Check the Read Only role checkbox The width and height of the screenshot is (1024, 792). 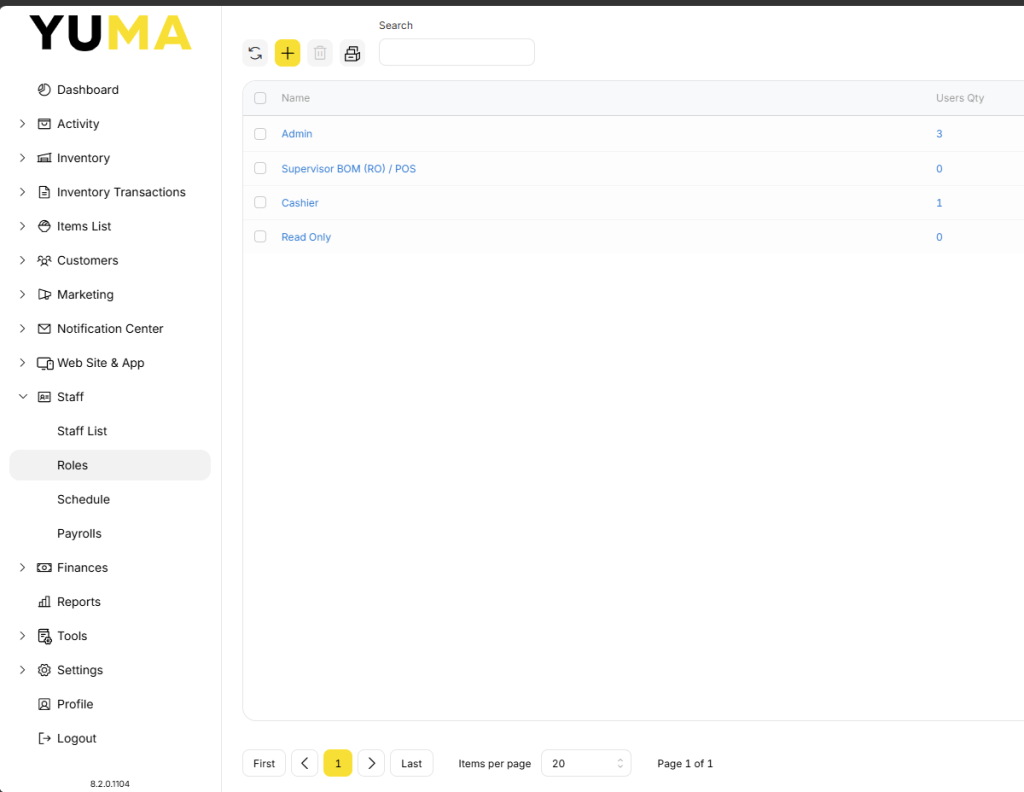click(260, 236)
